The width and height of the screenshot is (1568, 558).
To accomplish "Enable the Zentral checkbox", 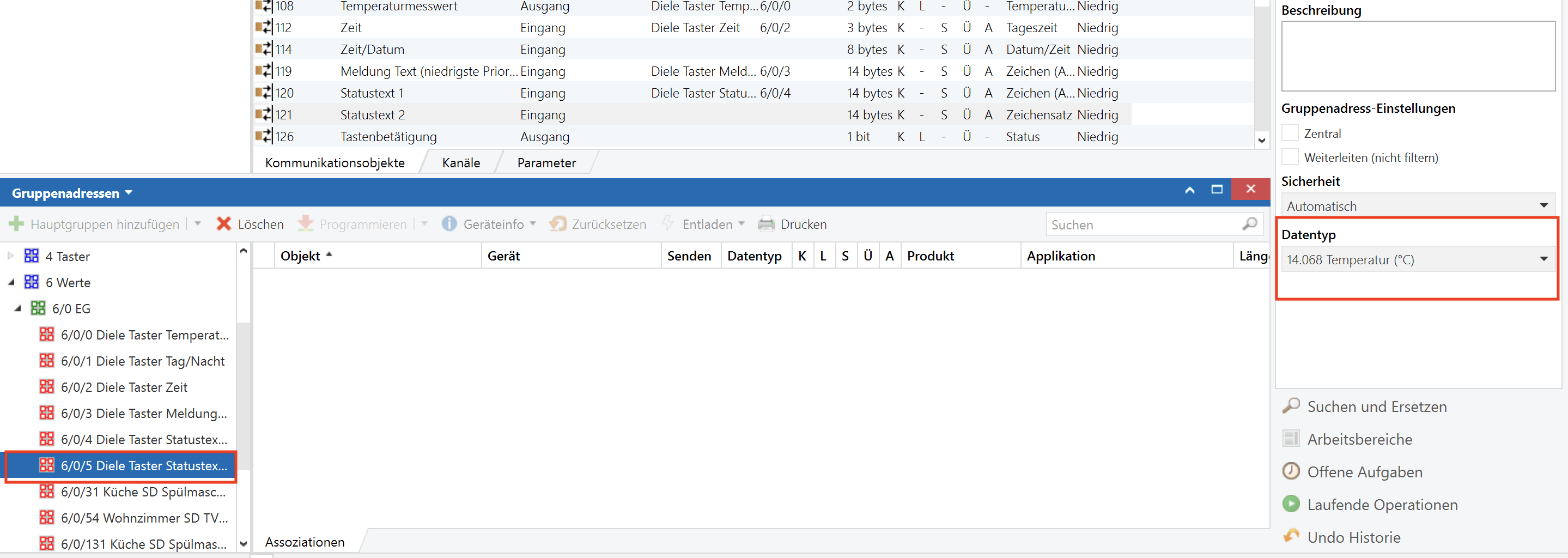I will tap(1290, 134).
